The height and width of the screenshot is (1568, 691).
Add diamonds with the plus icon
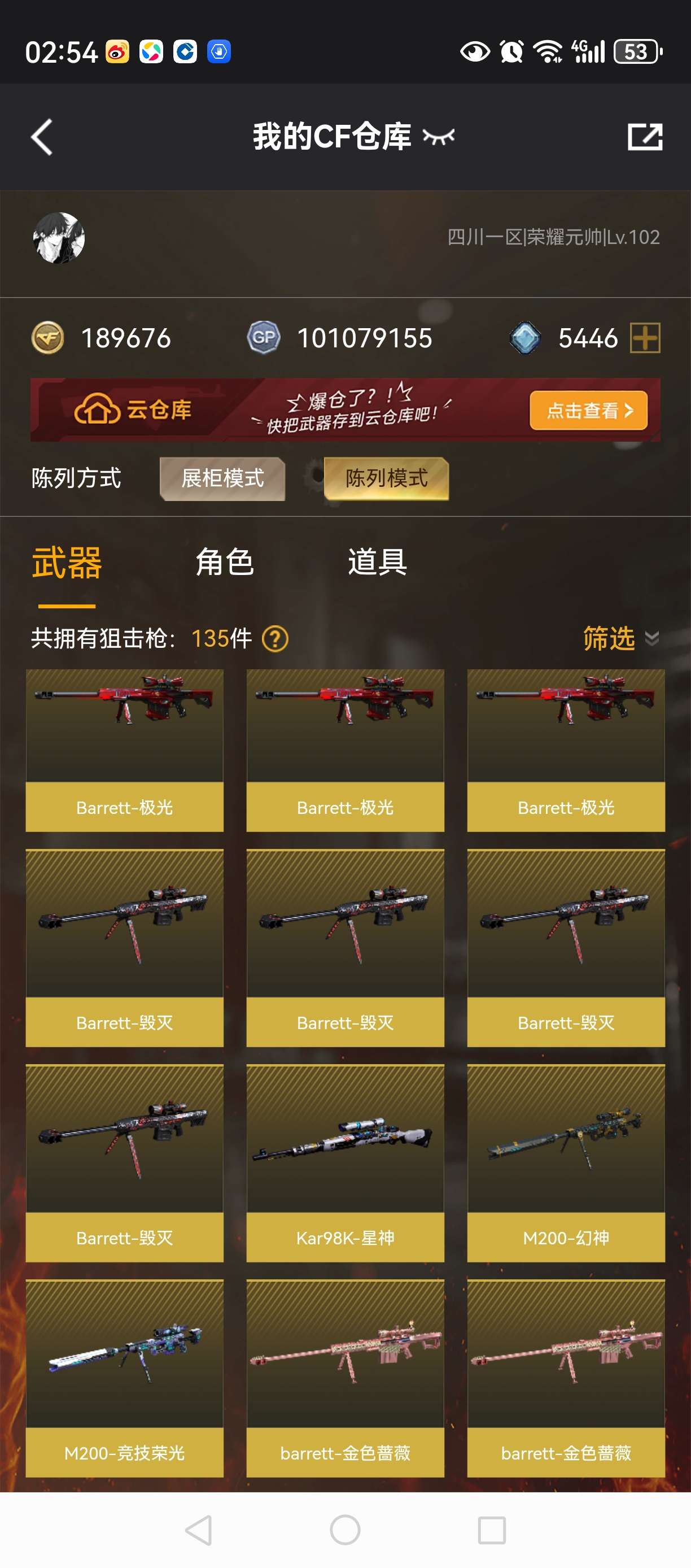(645, 338)
